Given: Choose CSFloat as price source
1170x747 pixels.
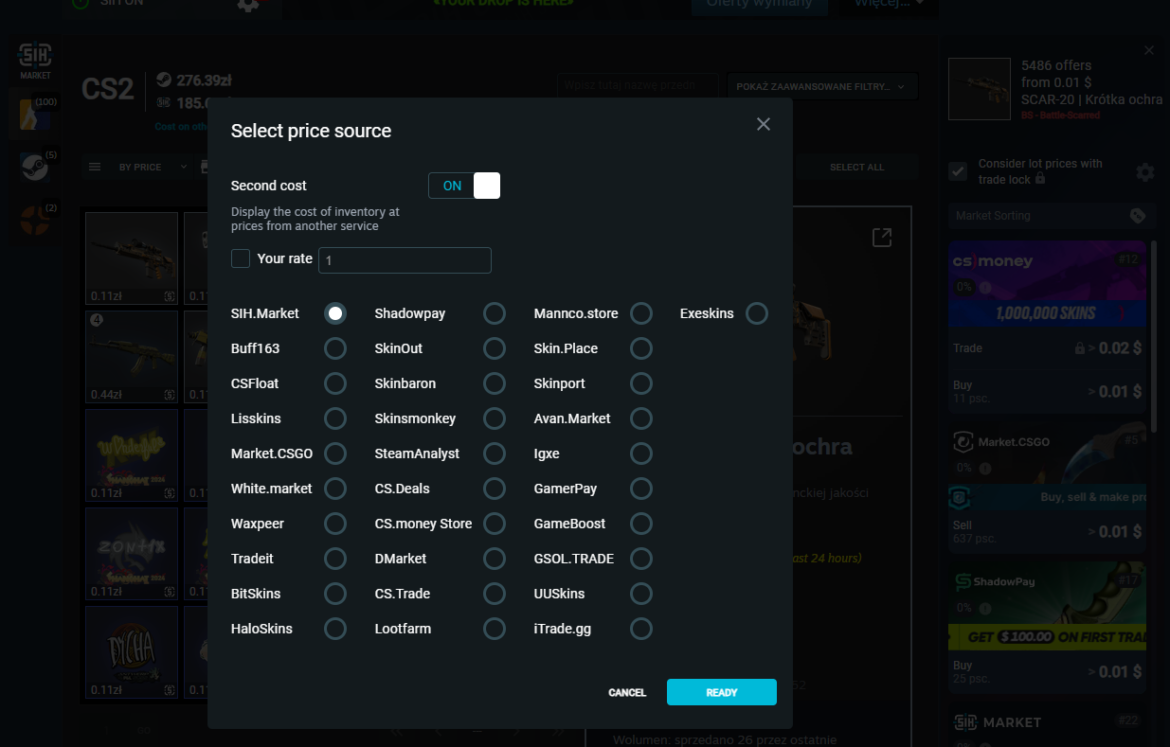Looking at the screenshot, I should (x=335, y=384).
